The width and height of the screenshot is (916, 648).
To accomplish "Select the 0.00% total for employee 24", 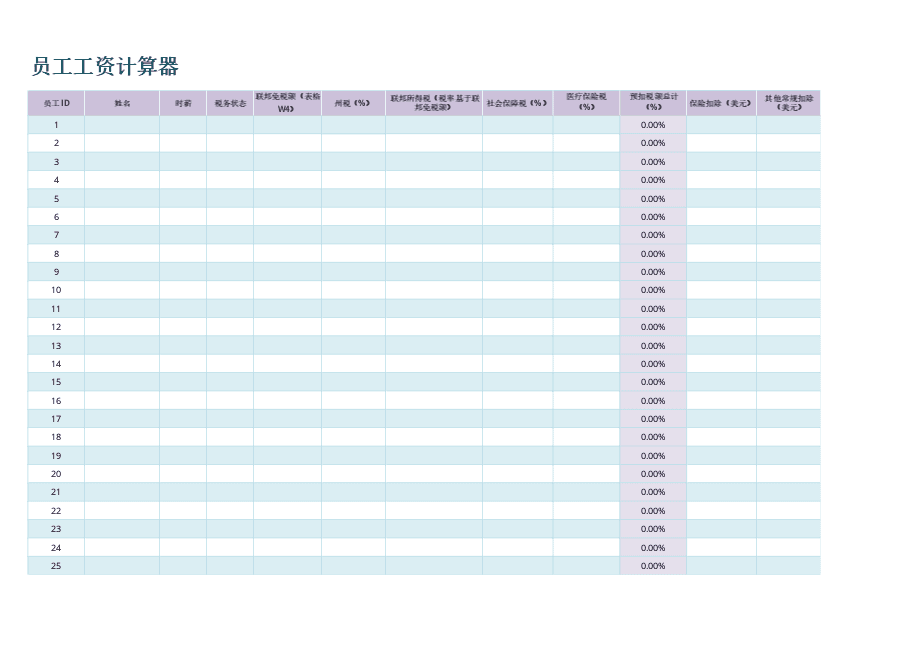I will pyautogui.click(x=653, y=547).
